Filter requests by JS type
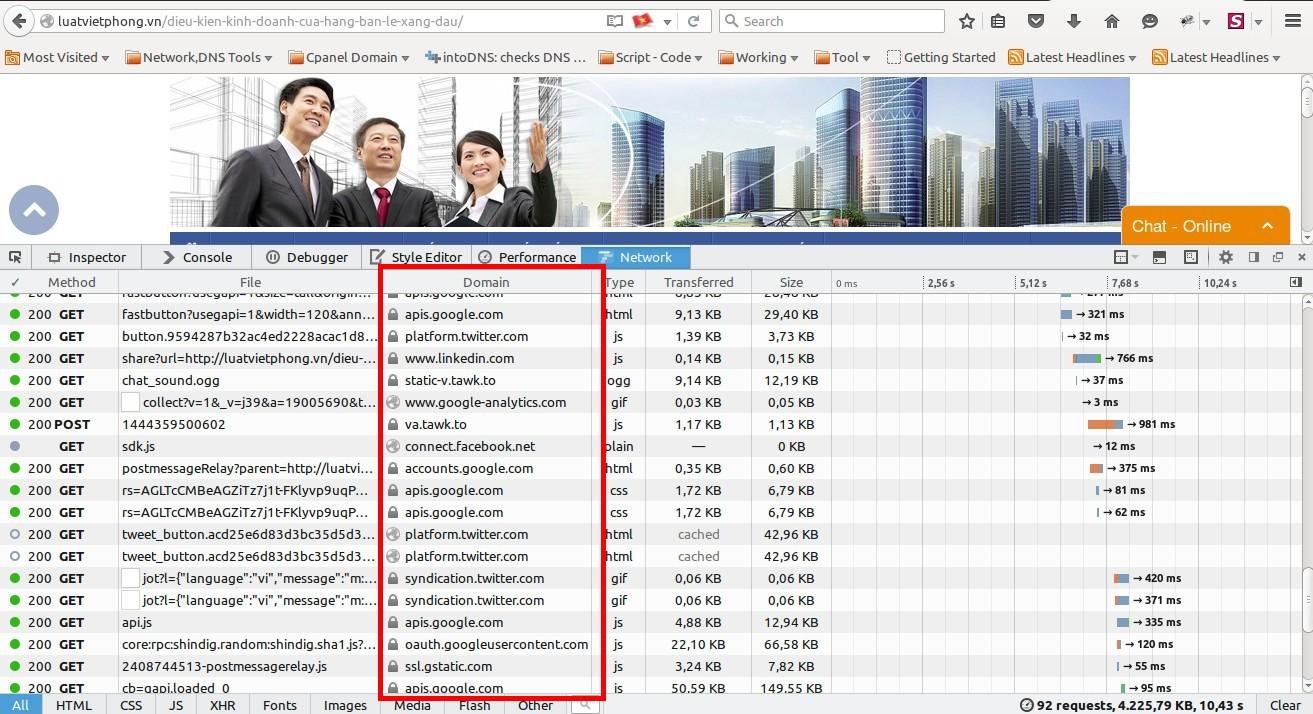1313x714 pixels. click(176, 705)
